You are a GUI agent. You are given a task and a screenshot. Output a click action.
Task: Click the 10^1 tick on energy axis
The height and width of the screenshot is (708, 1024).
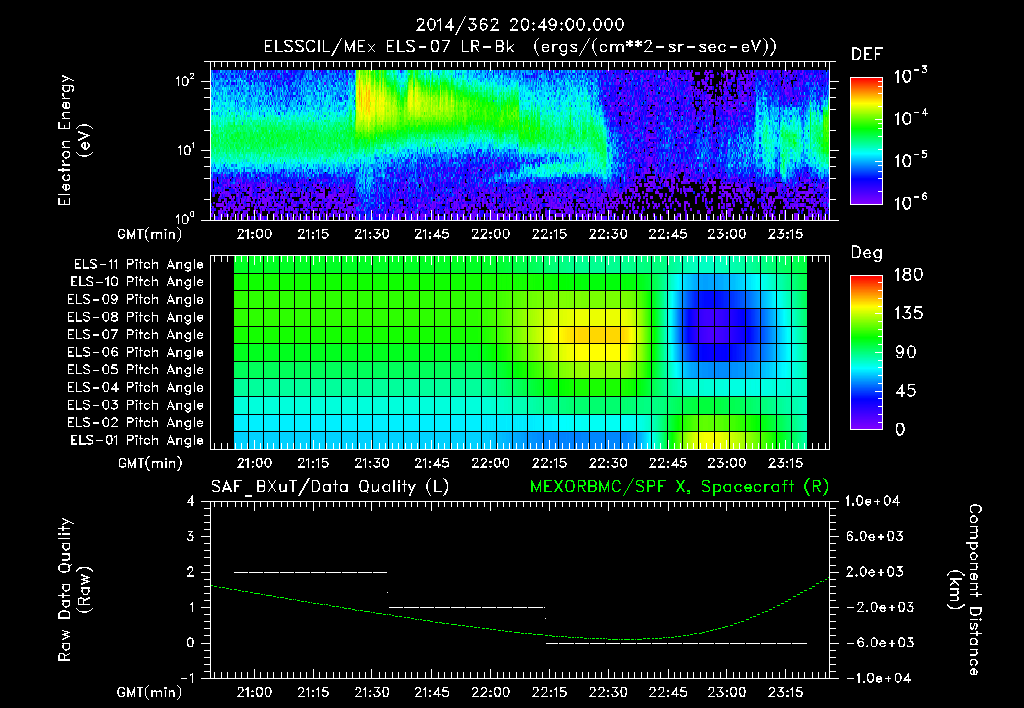point(185,150)
